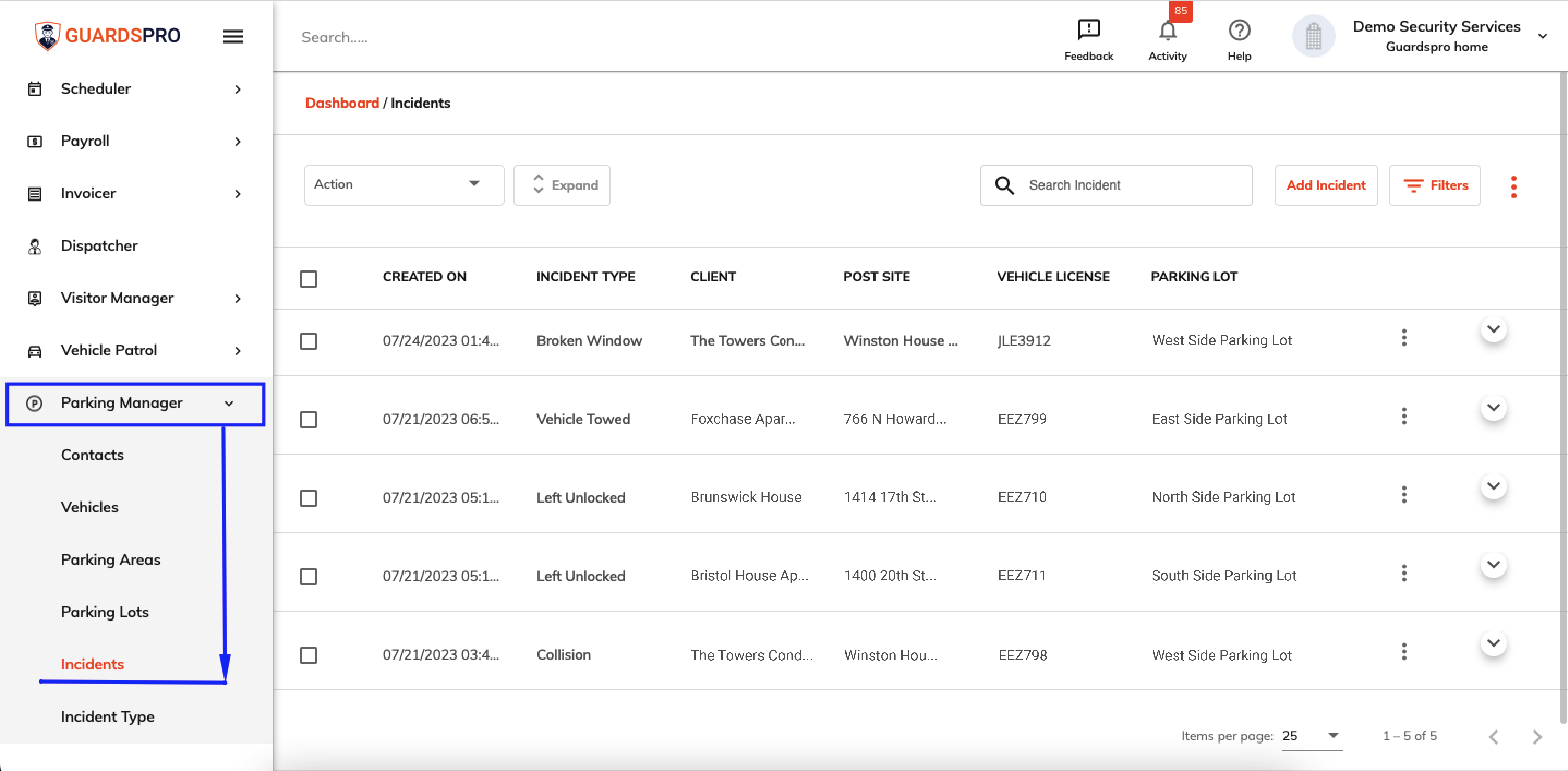Click the Search Incident input field
1568x771 pixels.
pos(1116,185)
